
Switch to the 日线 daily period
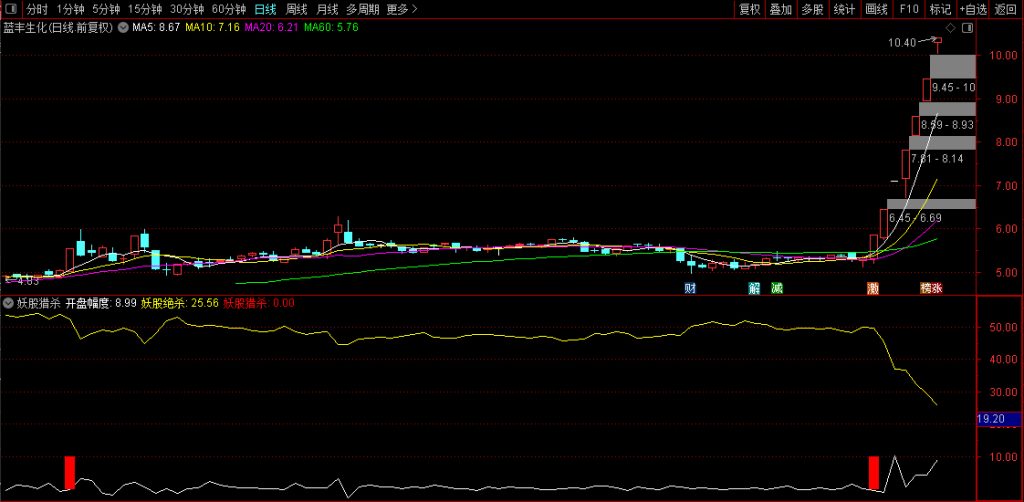[x=265, y=9]
